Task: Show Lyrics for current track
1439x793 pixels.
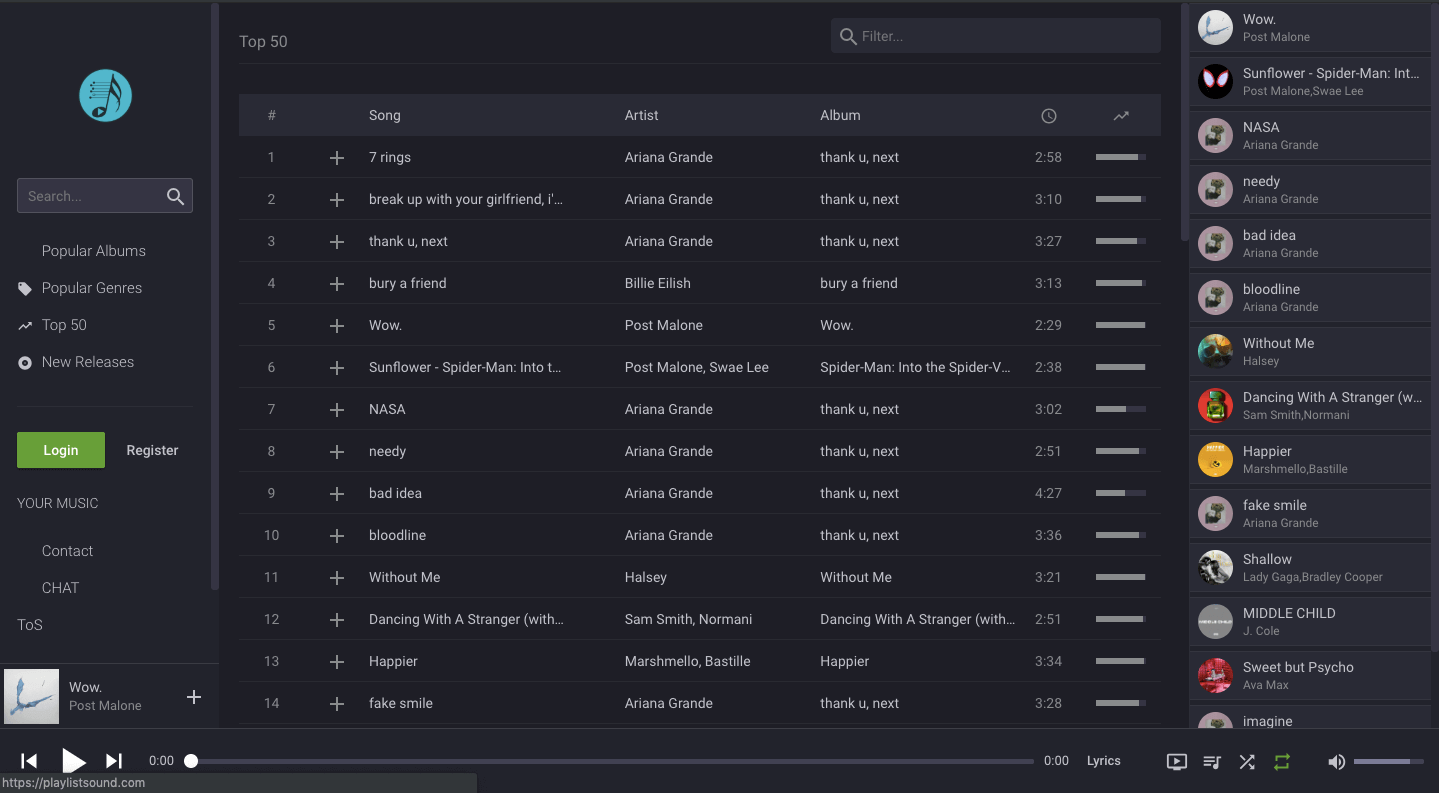Action: pos(1104,761)
